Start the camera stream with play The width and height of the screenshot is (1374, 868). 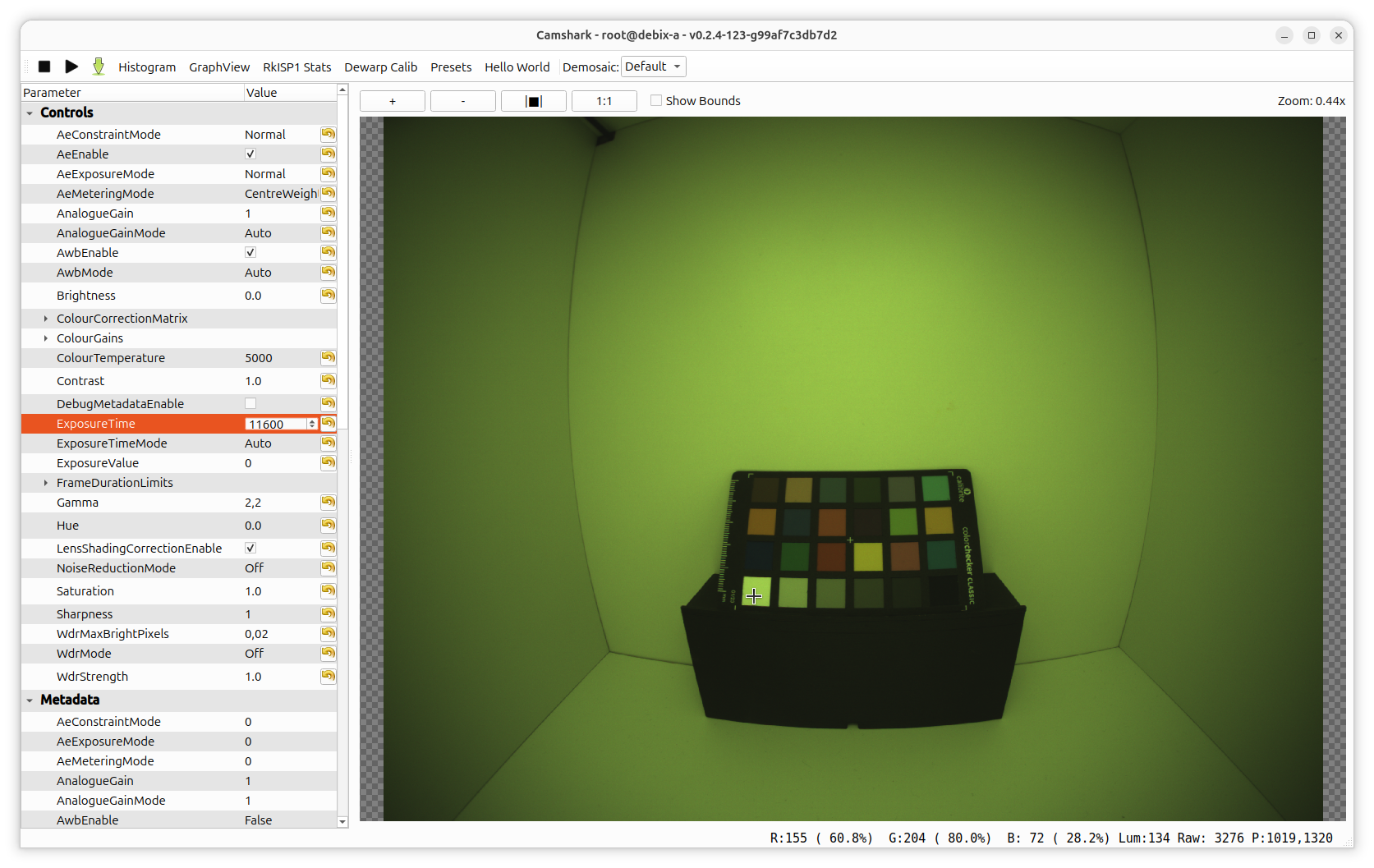click(x=71, y=67)
